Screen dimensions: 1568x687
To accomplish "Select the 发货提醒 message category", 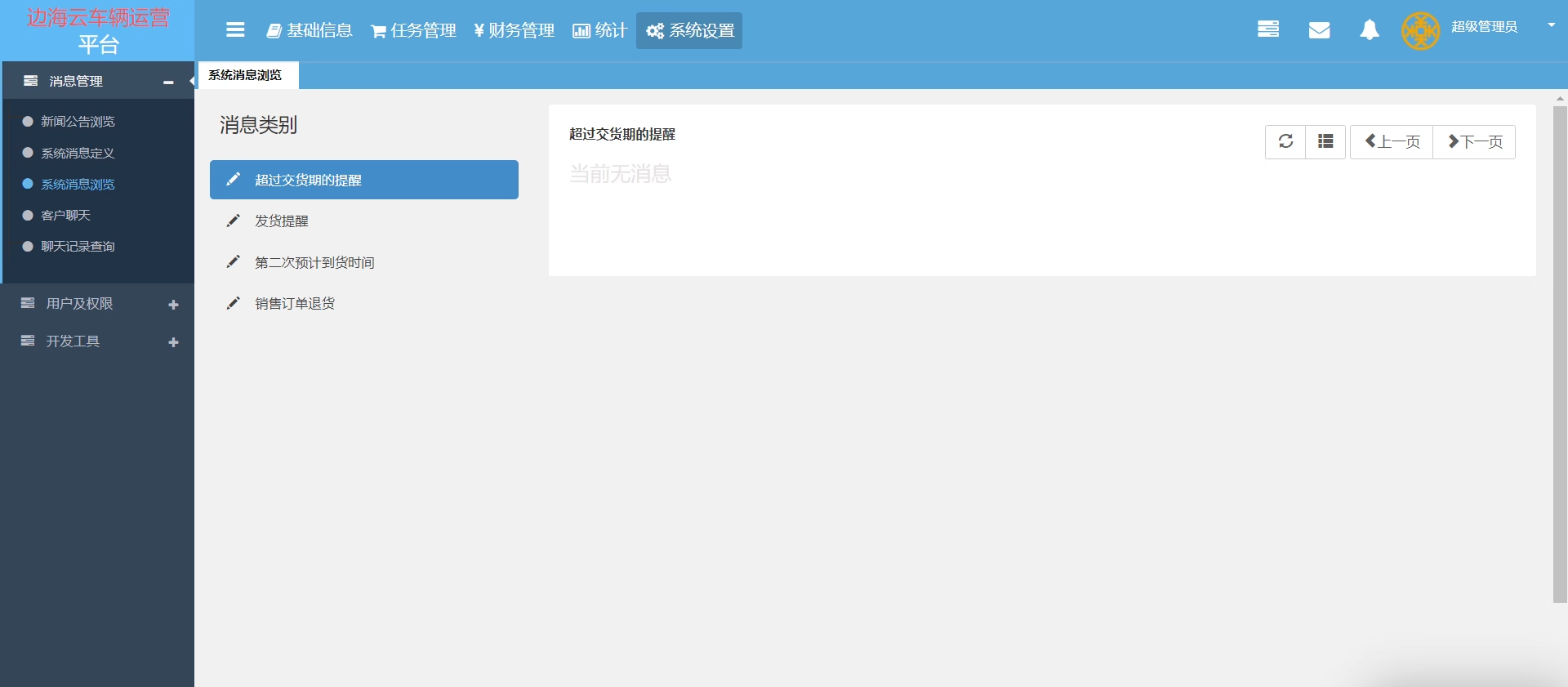I will tap(364, 221).
